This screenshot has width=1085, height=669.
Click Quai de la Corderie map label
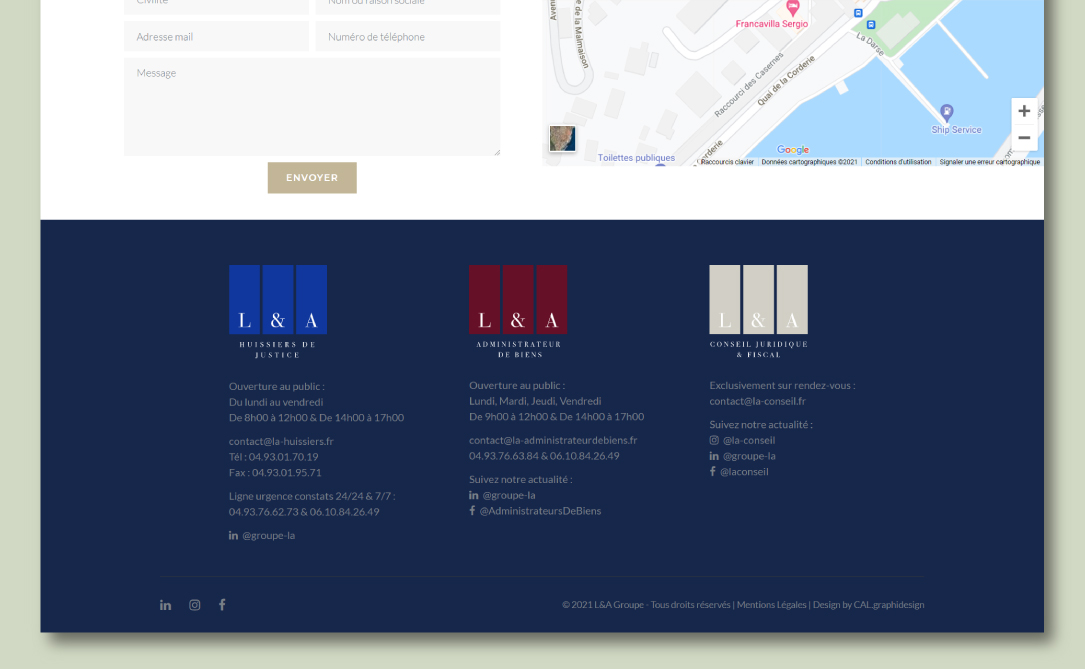point(786,80)
